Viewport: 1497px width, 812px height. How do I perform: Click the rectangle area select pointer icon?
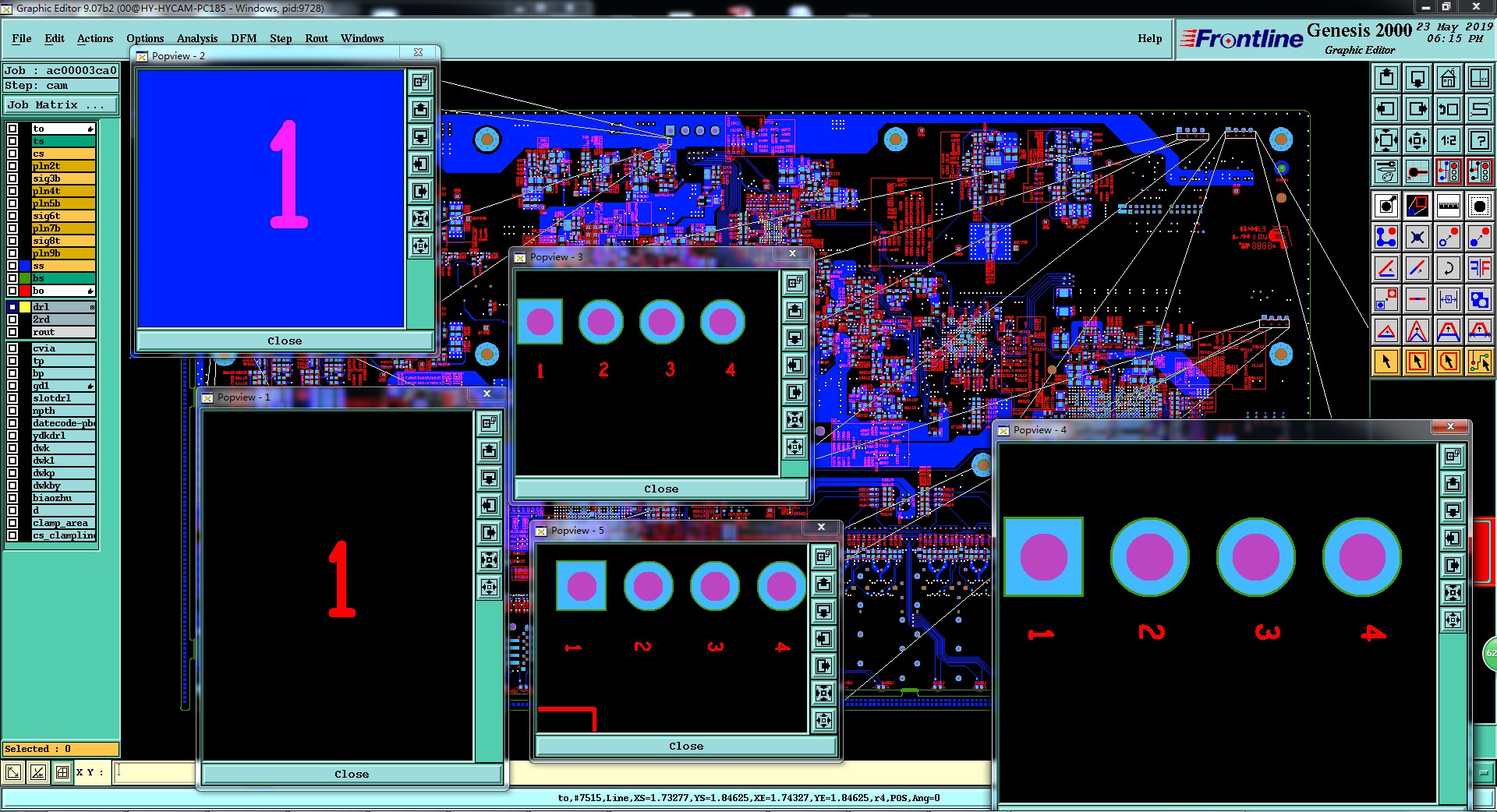tap(1417, 362)
